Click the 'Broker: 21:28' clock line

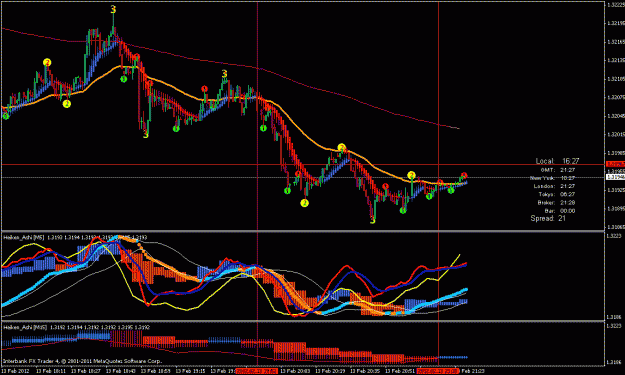point(556,202)
